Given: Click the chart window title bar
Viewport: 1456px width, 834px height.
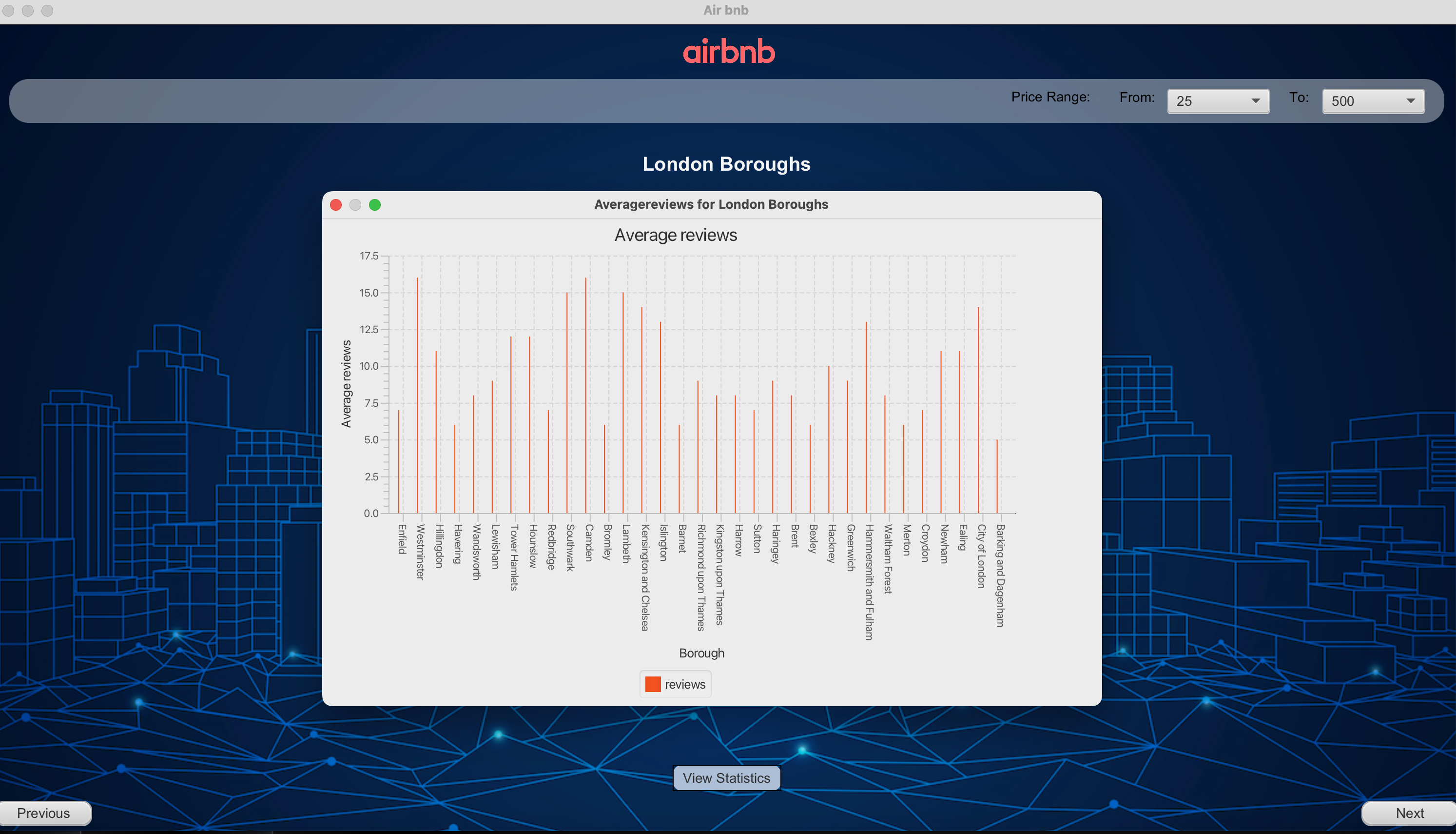Looking at the screenshot, I should (711, 204).
